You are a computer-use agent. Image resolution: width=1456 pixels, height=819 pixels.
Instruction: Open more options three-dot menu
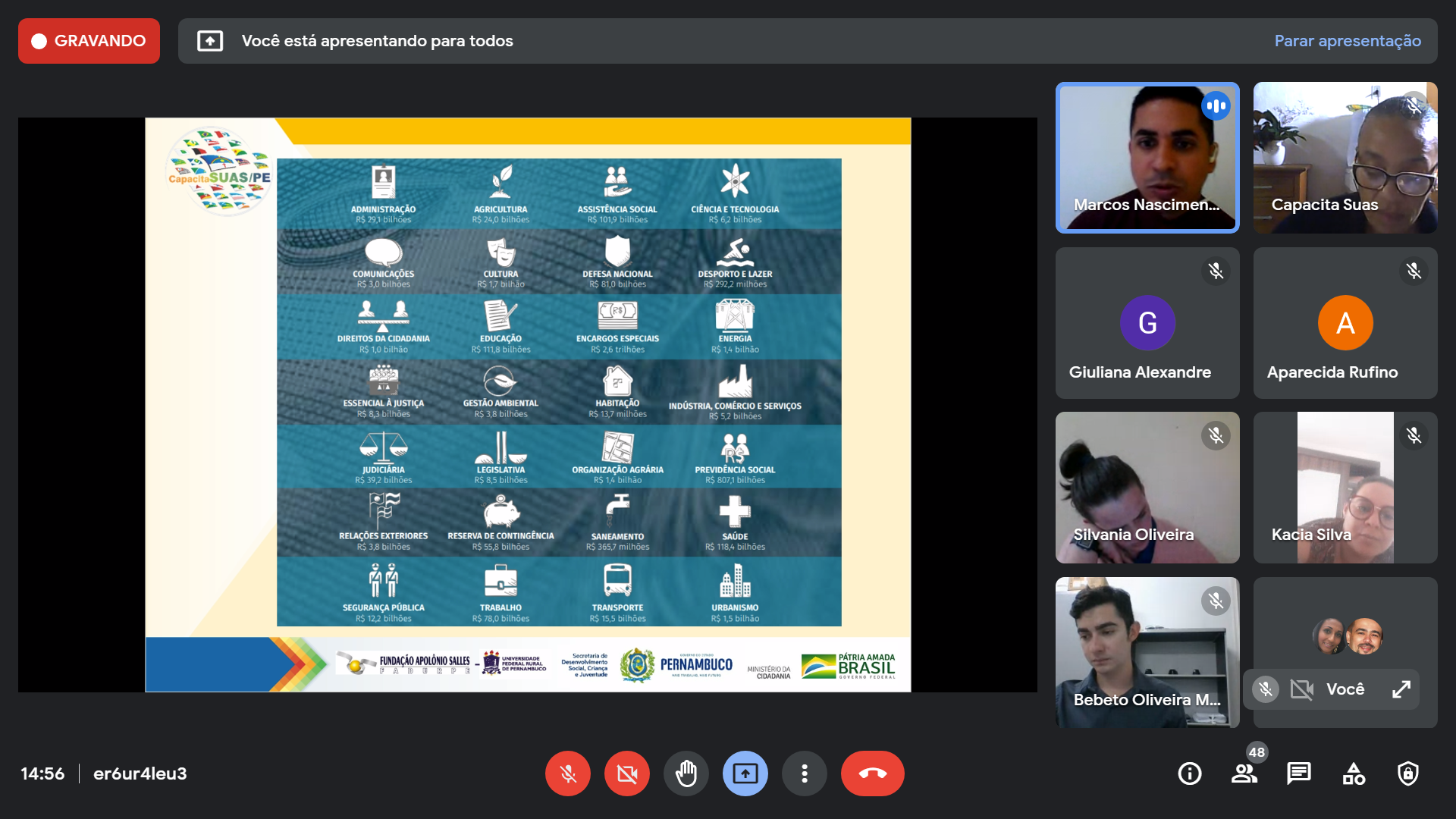click(x=804, y=773)
